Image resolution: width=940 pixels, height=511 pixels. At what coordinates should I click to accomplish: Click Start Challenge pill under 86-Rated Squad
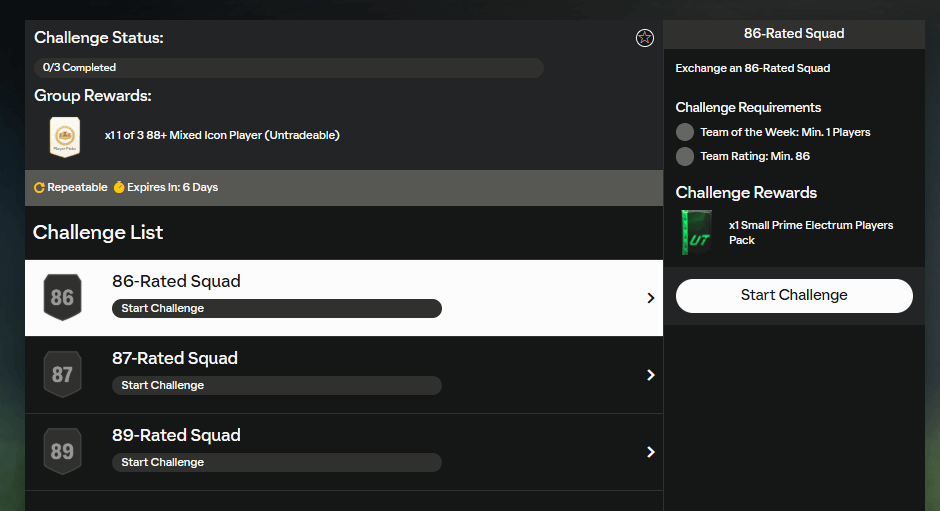pos(276,308)
